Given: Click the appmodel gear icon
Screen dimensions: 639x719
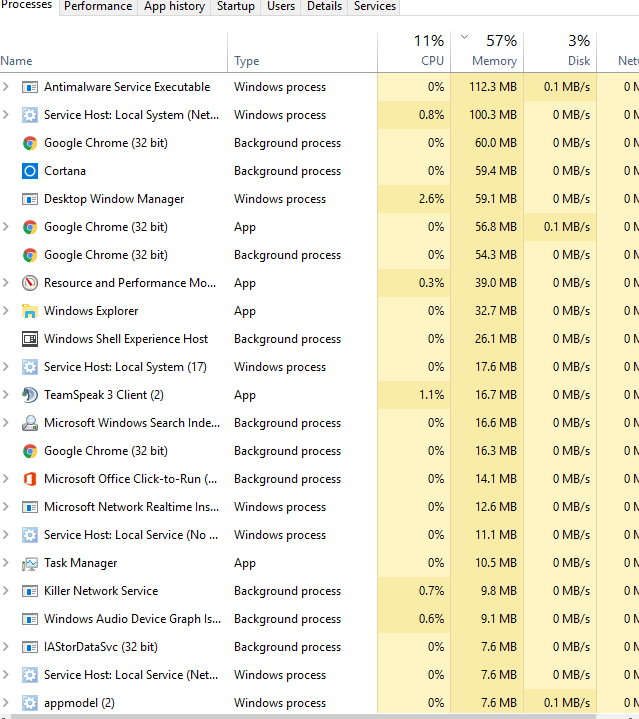Looking at the screenshot, I should 30,702.
